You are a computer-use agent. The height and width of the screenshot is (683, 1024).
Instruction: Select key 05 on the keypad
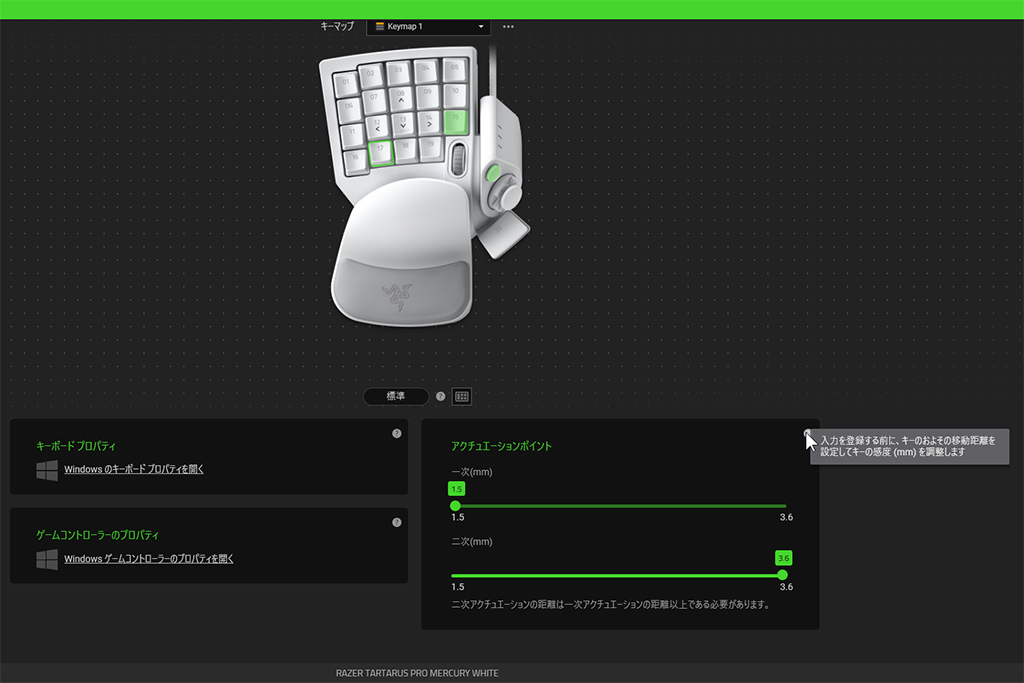(454, 69)
